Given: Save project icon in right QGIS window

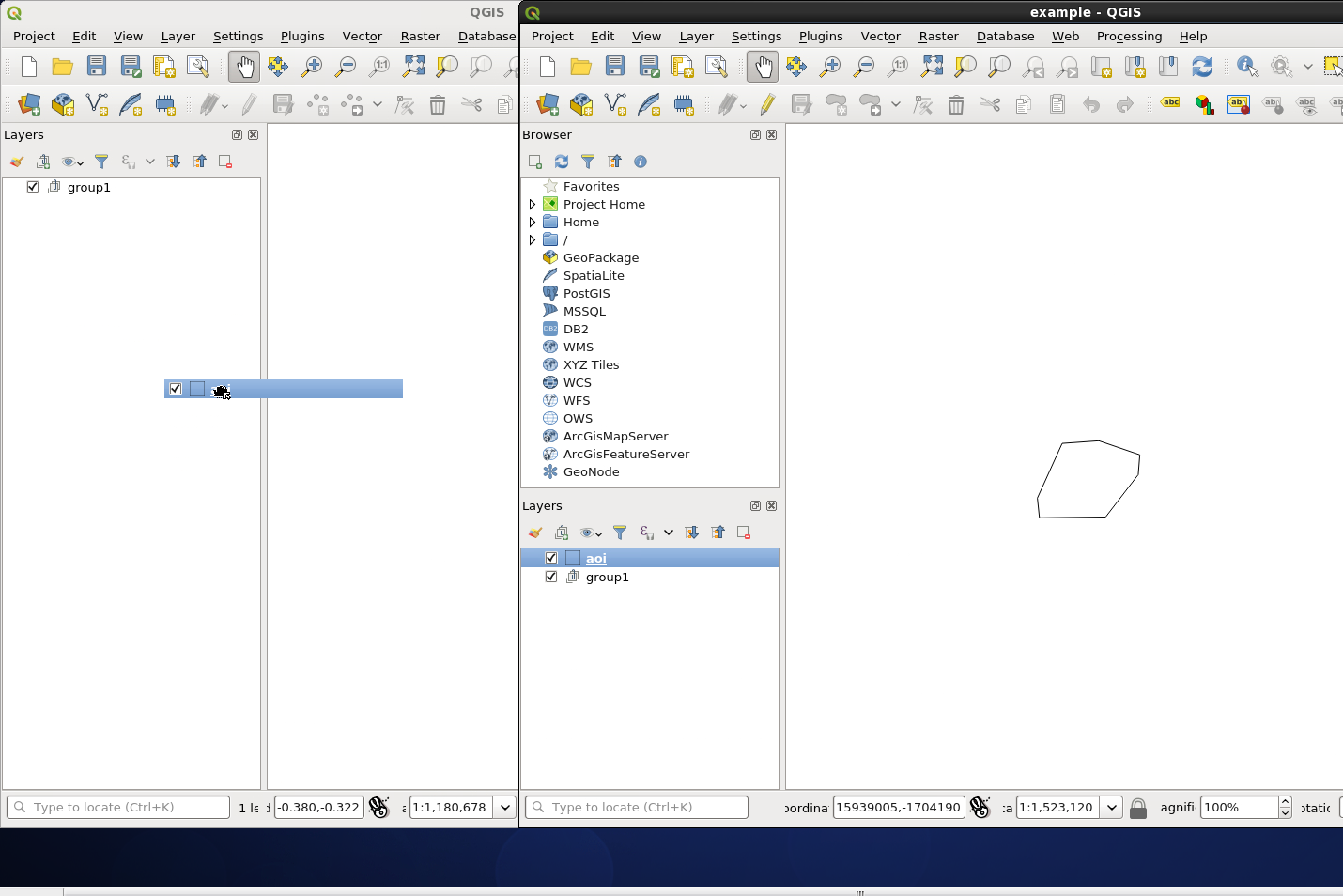Looking at the screenshot, I should click(x=615, y=67).
